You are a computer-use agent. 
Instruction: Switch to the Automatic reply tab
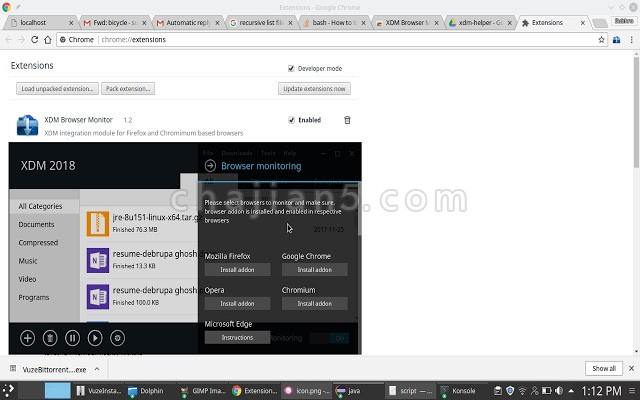(188, 23)
